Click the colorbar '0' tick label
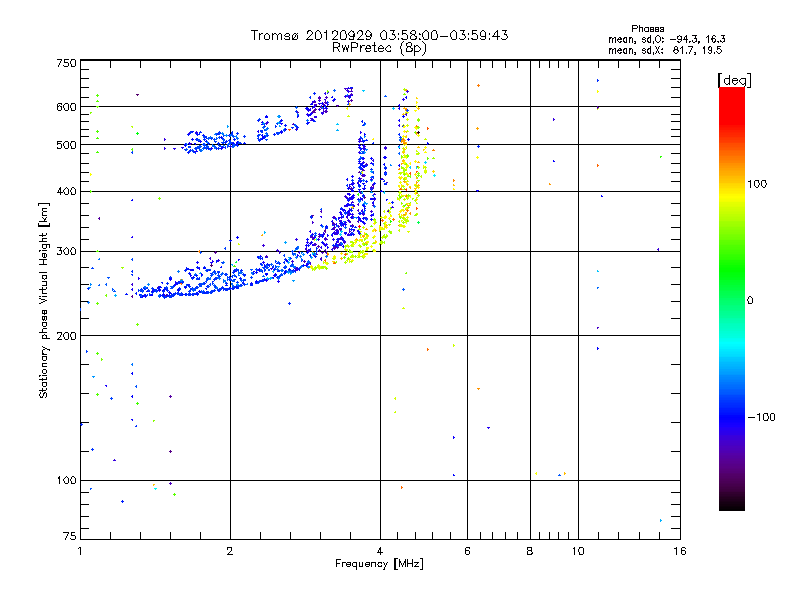800x600 pixels. coord(750,300)
